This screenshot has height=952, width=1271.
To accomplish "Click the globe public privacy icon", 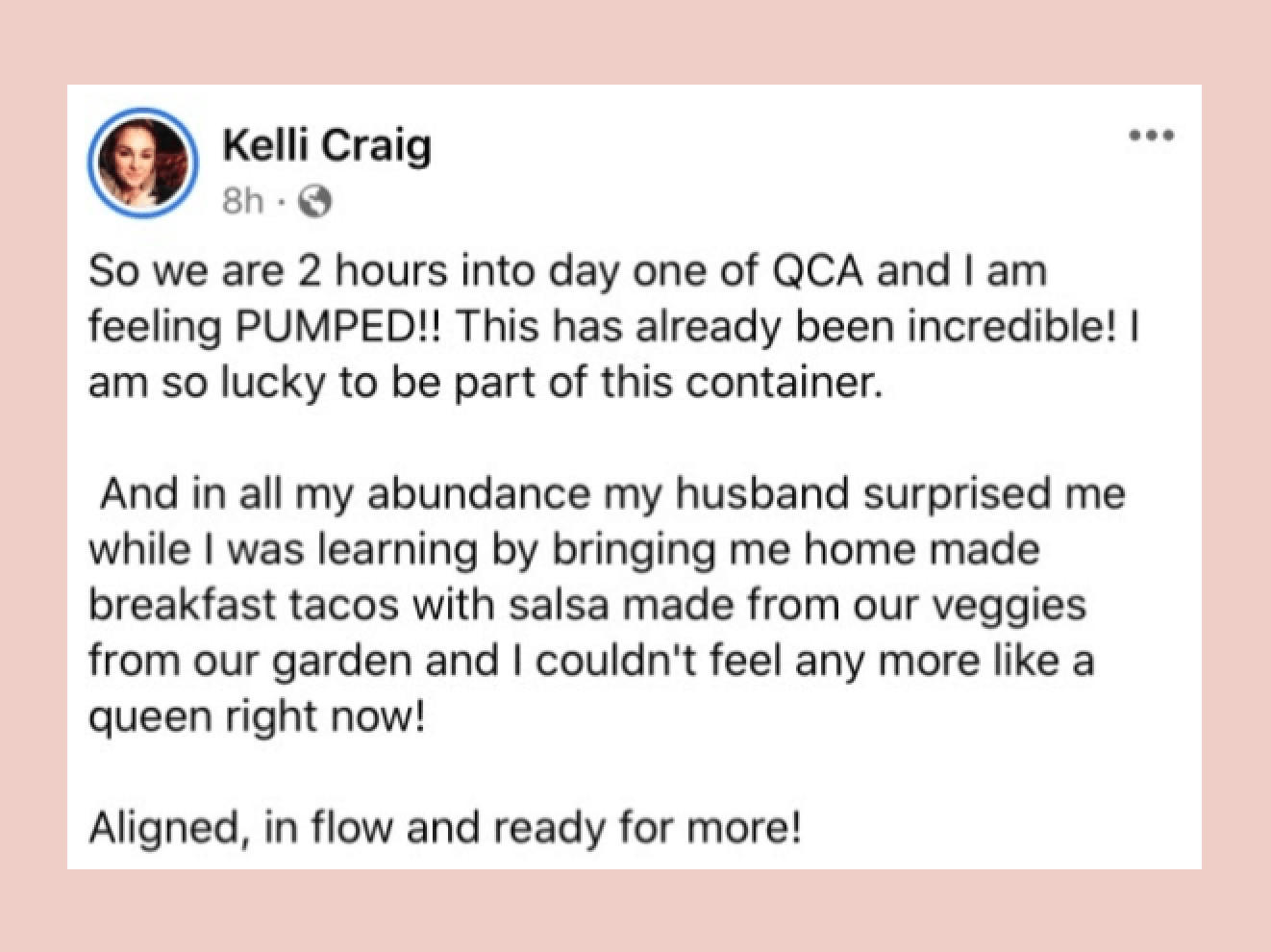I will (315, 201).
